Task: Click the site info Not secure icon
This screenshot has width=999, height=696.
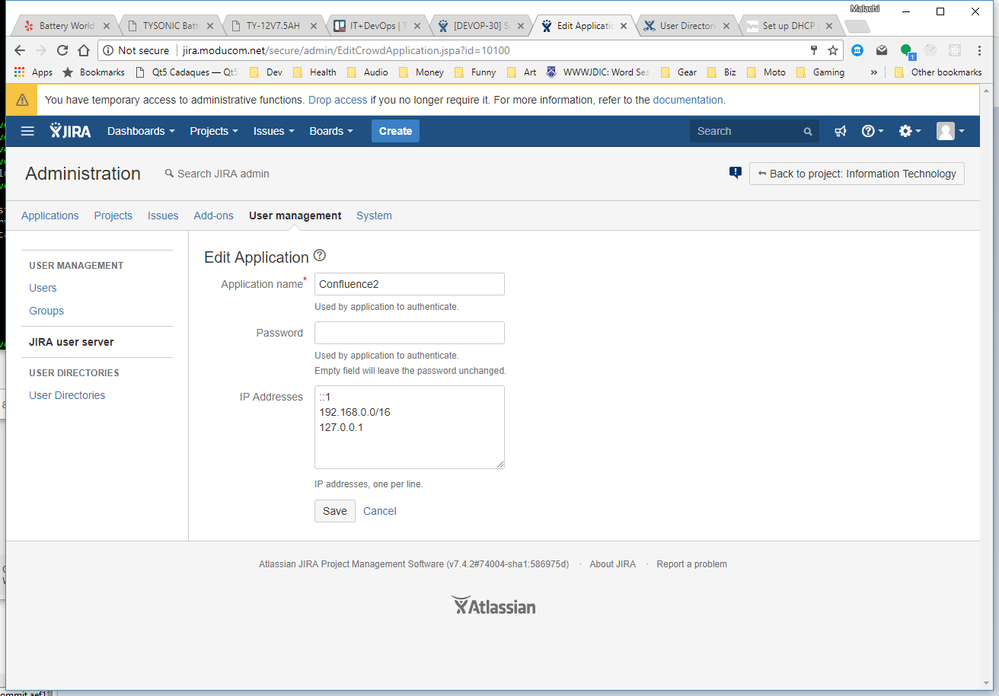Action: [x=108, y=50]
